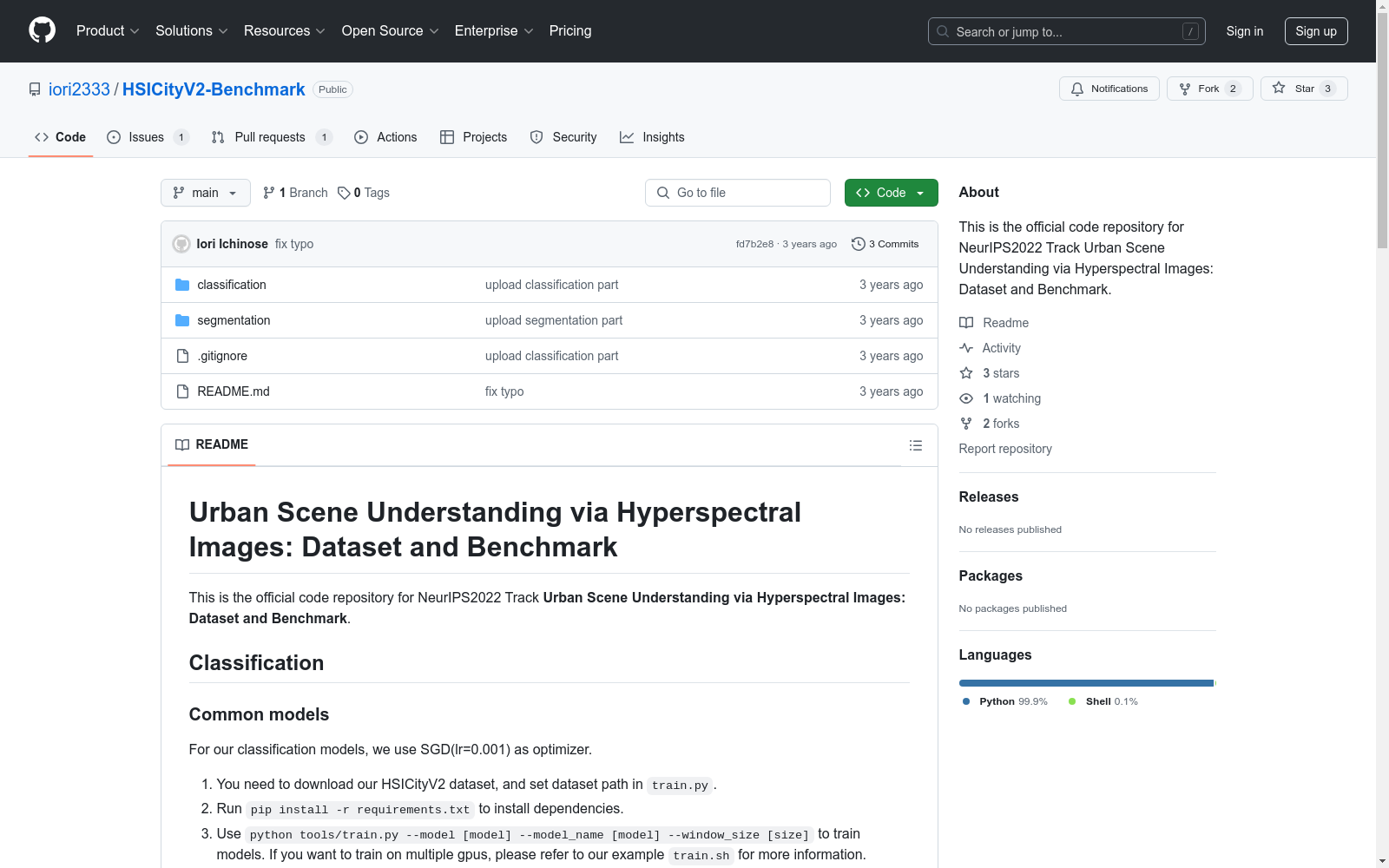Click the watching eye icon
The height and width of the screenshot is (868, 1389).
click(x=966, y=398)
